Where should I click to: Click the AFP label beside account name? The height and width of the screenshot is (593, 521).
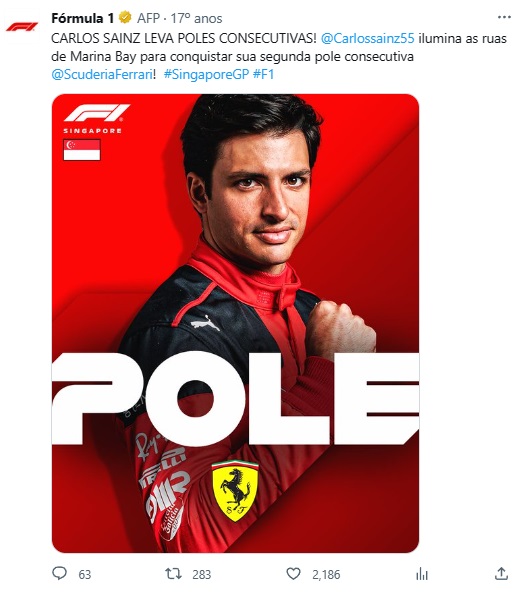tap(148, 18)
